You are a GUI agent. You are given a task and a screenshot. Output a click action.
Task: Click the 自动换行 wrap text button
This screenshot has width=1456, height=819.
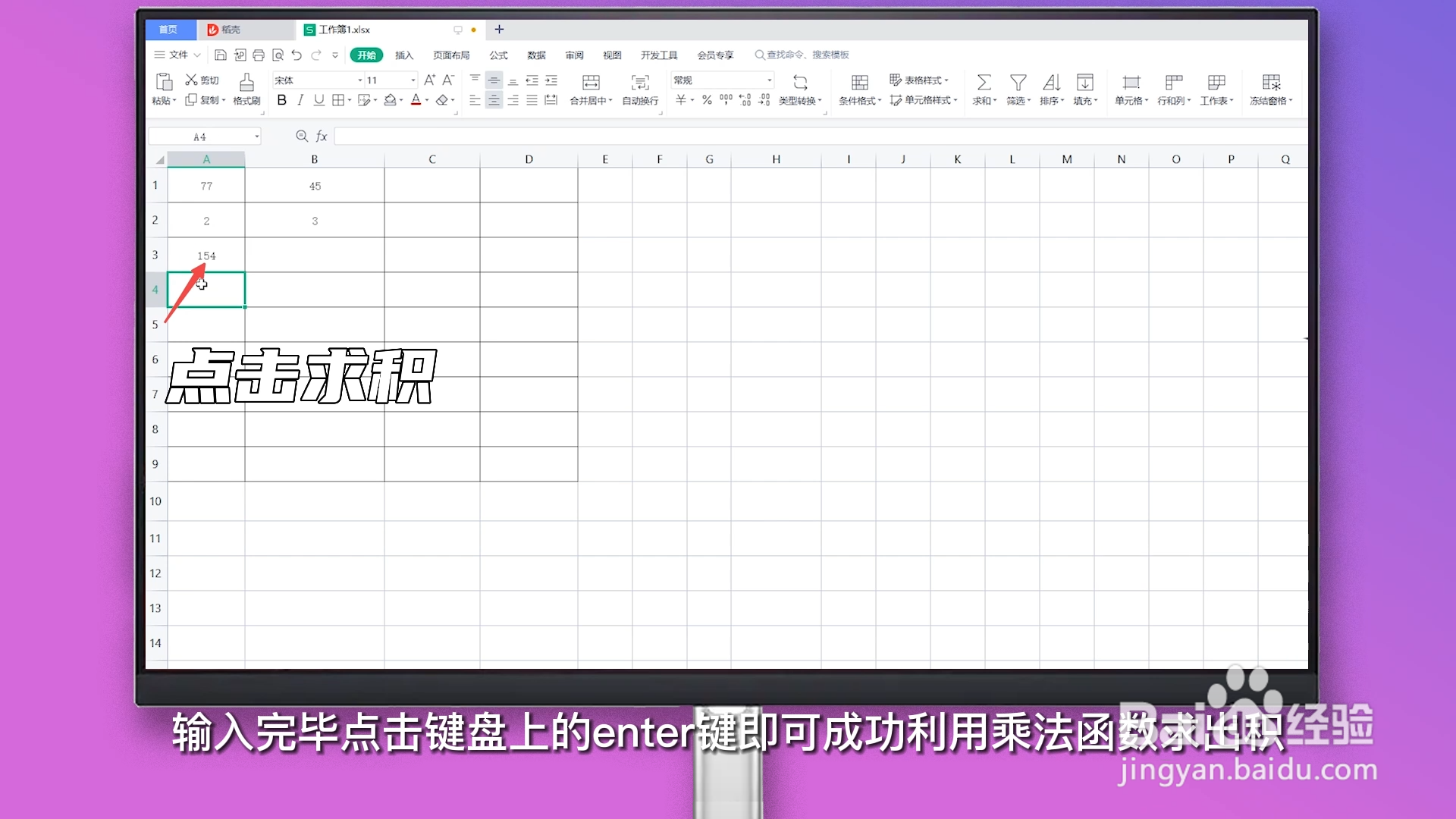pos(639,89)
